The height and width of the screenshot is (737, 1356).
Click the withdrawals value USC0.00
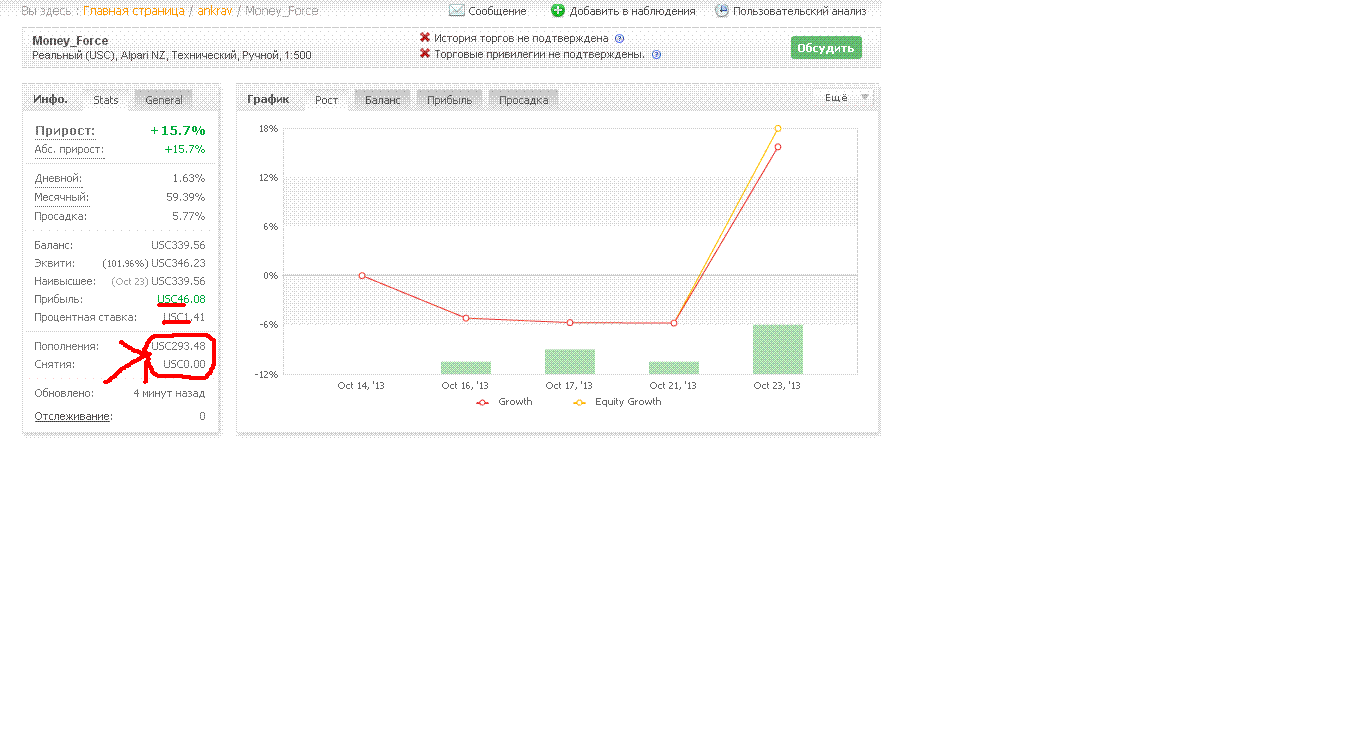point(184,364)
